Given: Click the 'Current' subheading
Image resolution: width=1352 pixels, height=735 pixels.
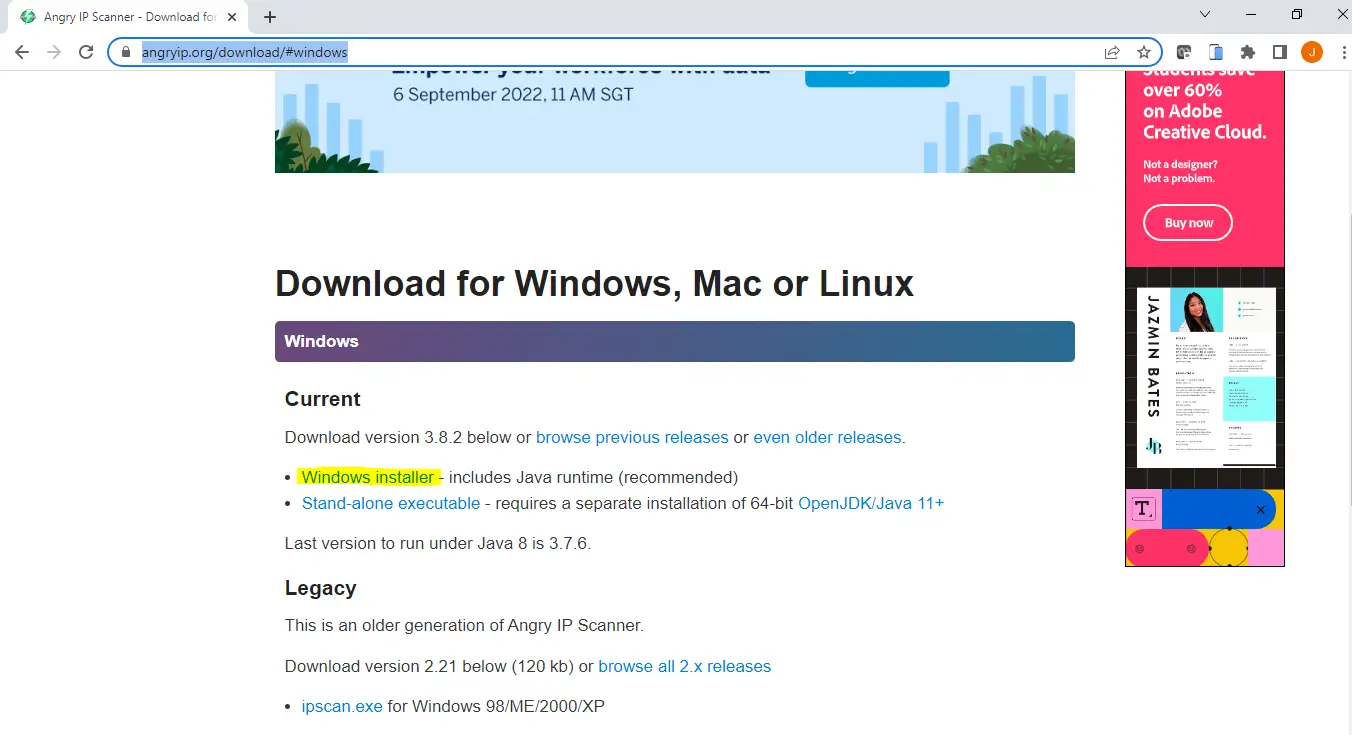Looking at the screenshot, I should (x=322, y=399).
